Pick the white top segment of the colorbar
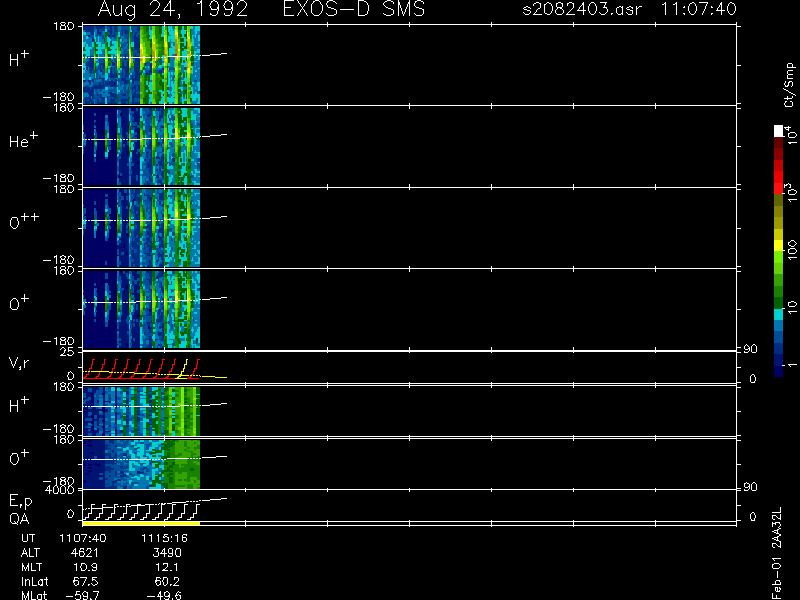This screenshot has width=800, height=600. coord(779,131)
